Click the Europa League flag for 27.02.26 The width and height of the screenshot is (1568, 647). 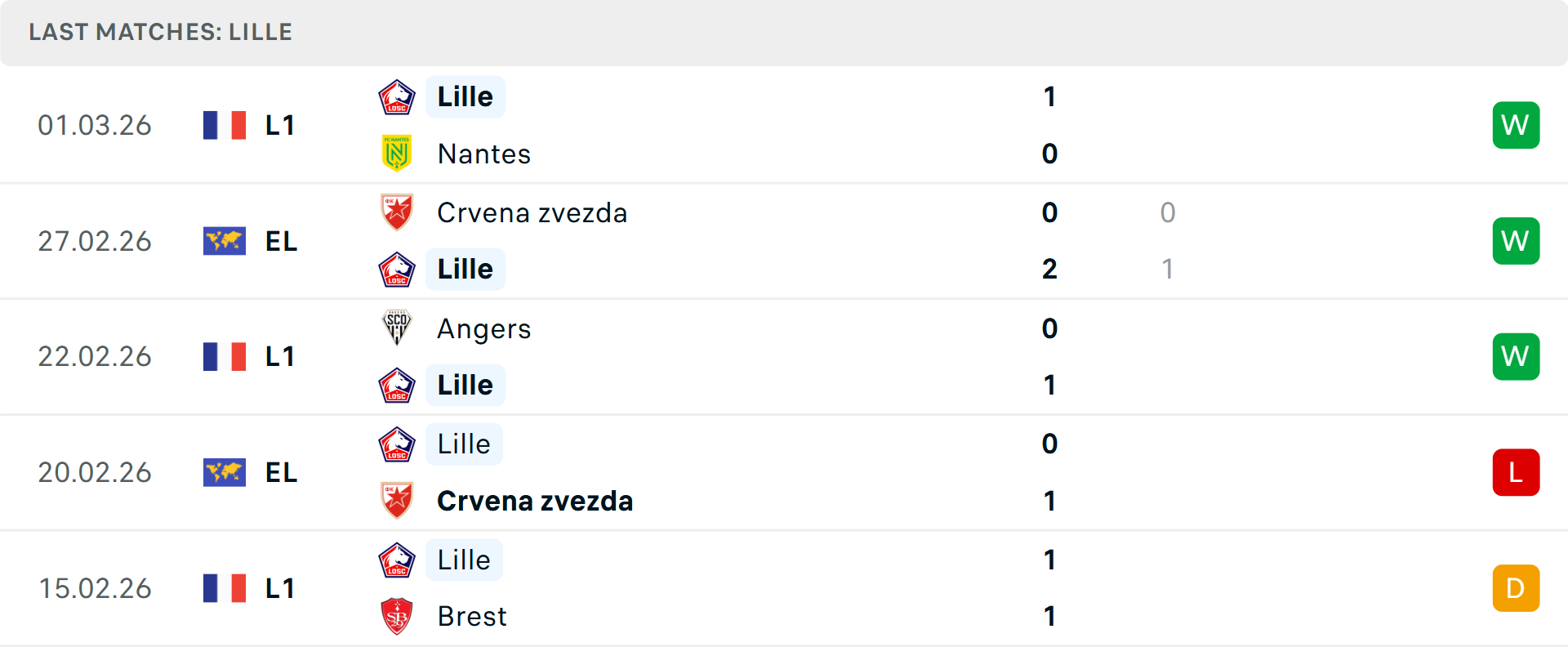pyautogui.click(x=225, y=241)
